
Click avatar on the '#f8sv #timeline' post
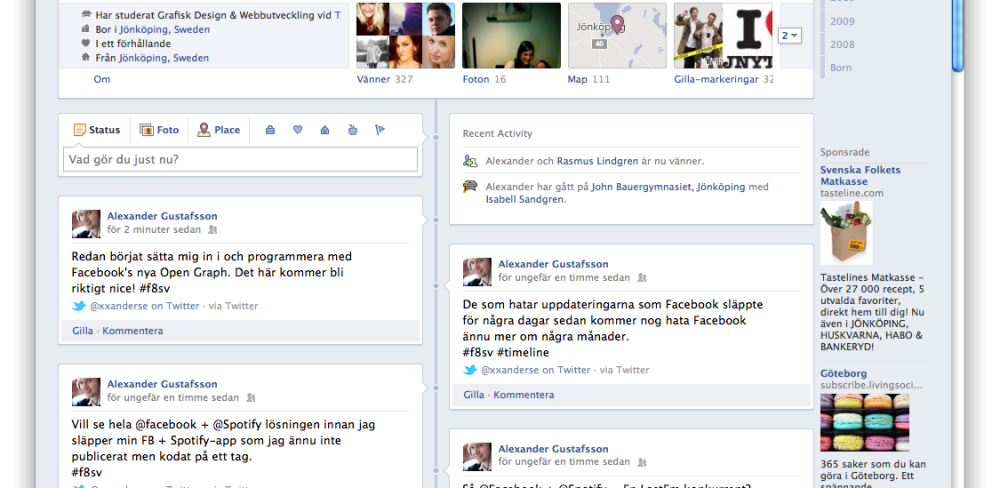pyautogui.click(x=477, y=272)
